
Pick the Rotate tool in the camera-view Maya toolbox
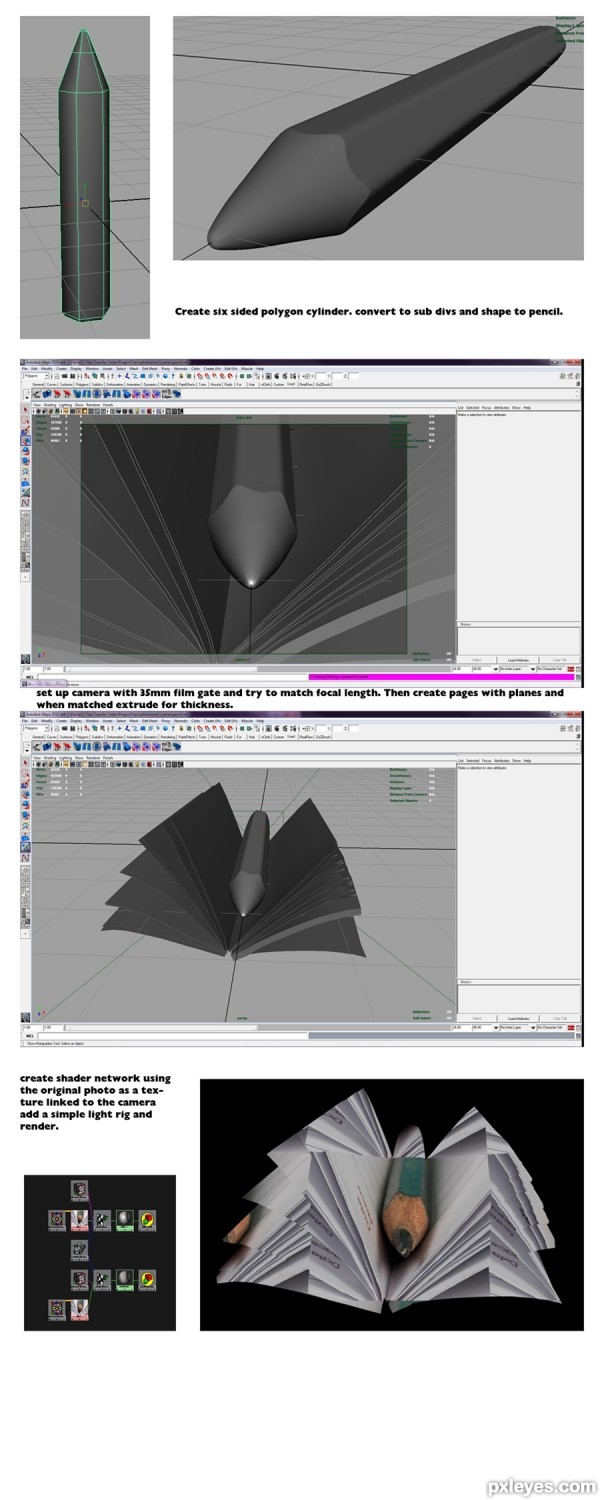(x=25, y=451)
